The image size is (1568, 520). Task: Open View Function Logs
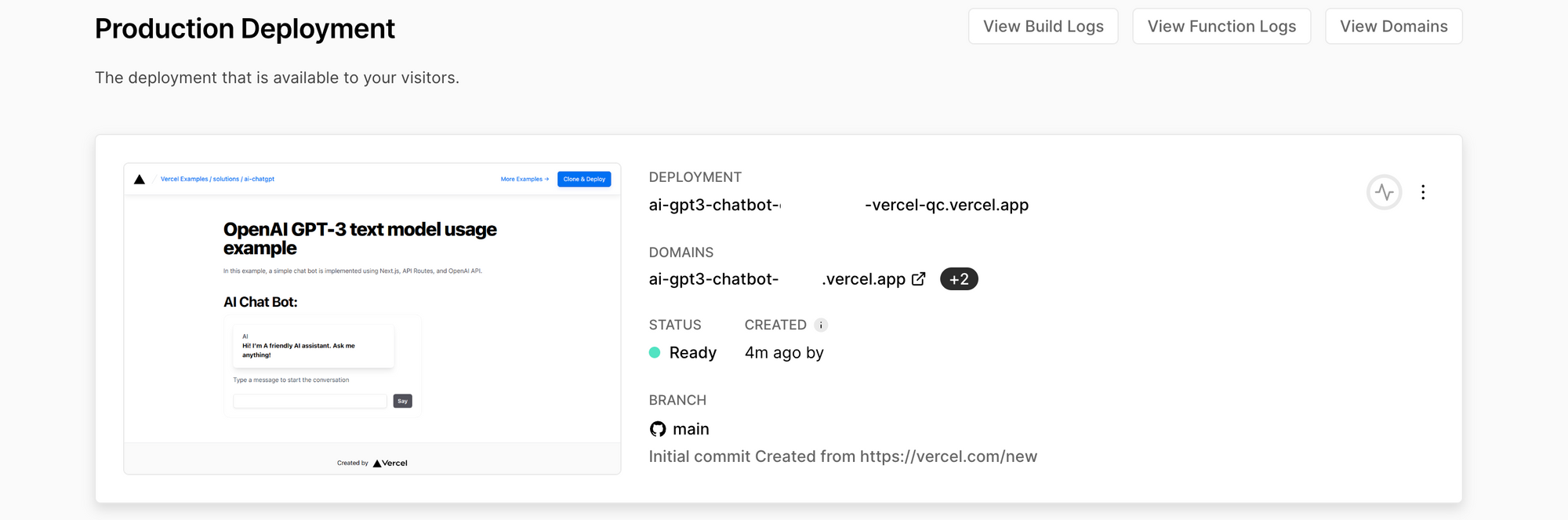point(1221,27)
